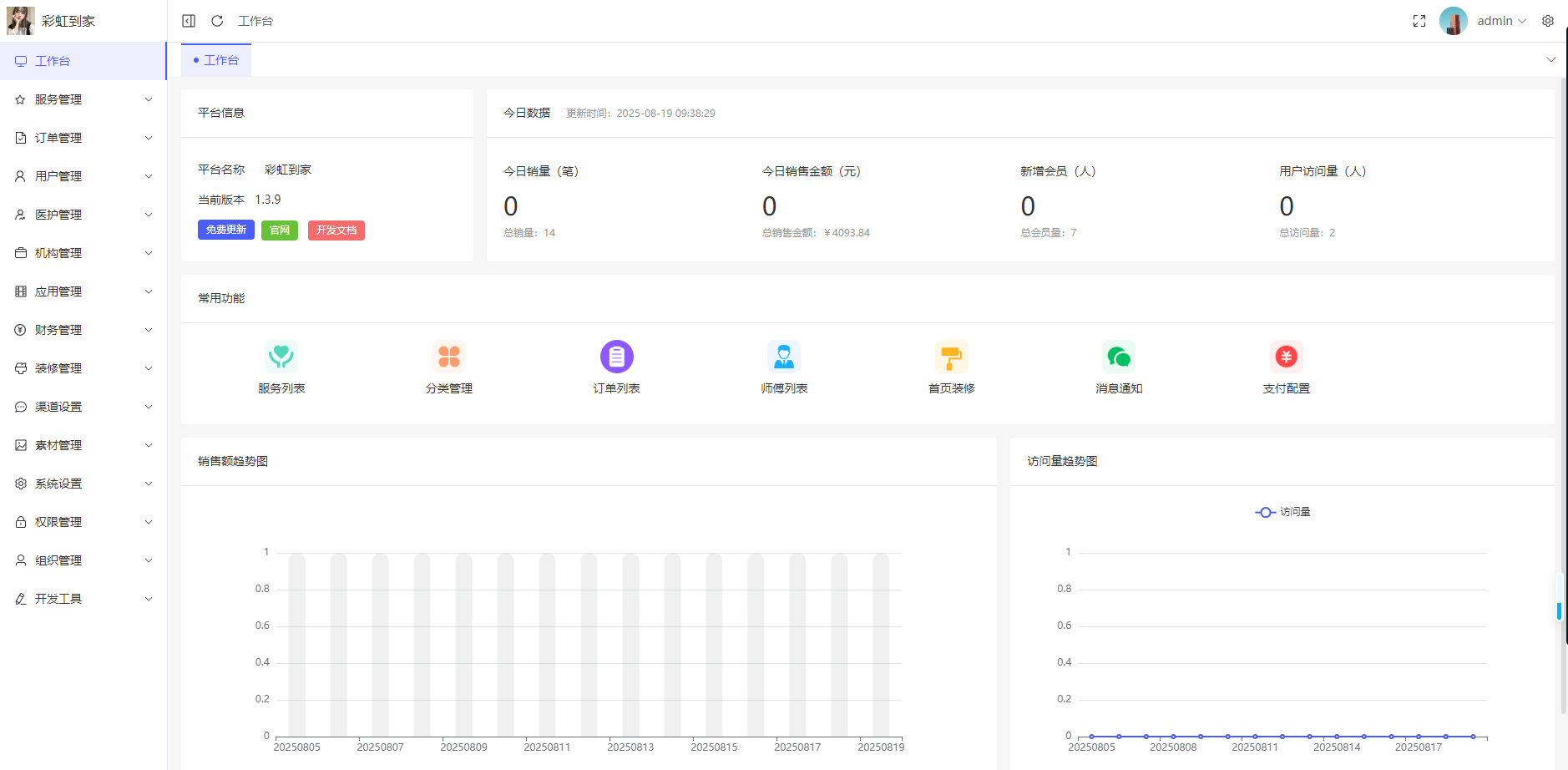
Task: Expand the 服务管理 menu
Action: click(x=83, y=99)
